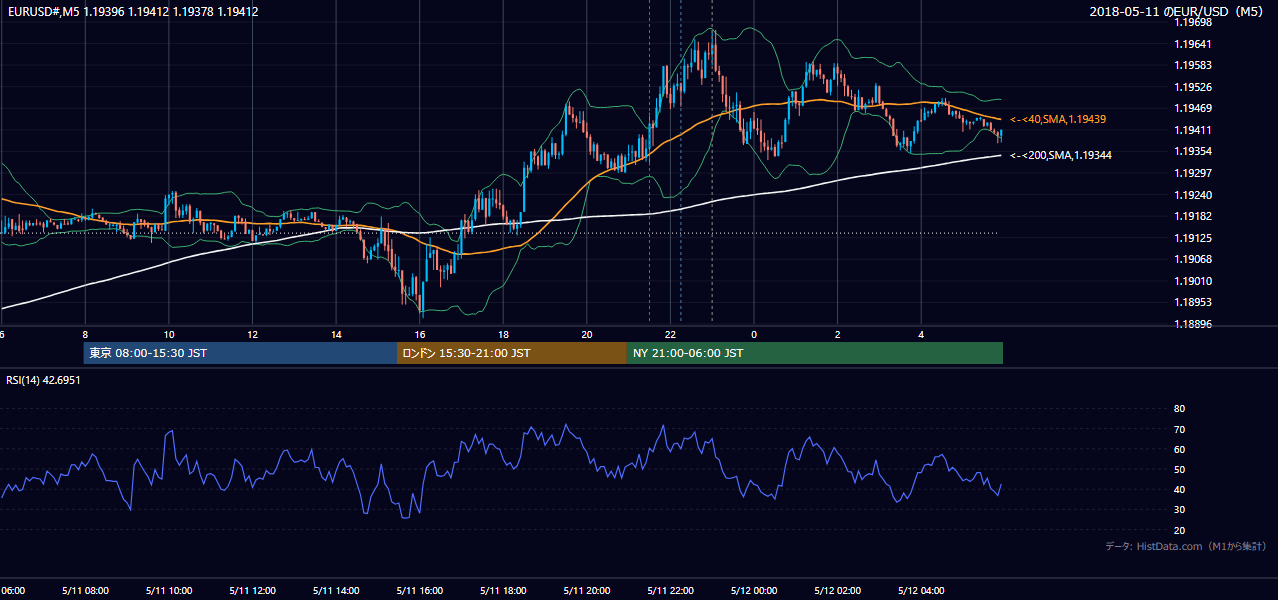Screen dimensions: 1278x600
Task: Select the 東京 08:00-15:30 JST session bar
Action: click(240, 353)
